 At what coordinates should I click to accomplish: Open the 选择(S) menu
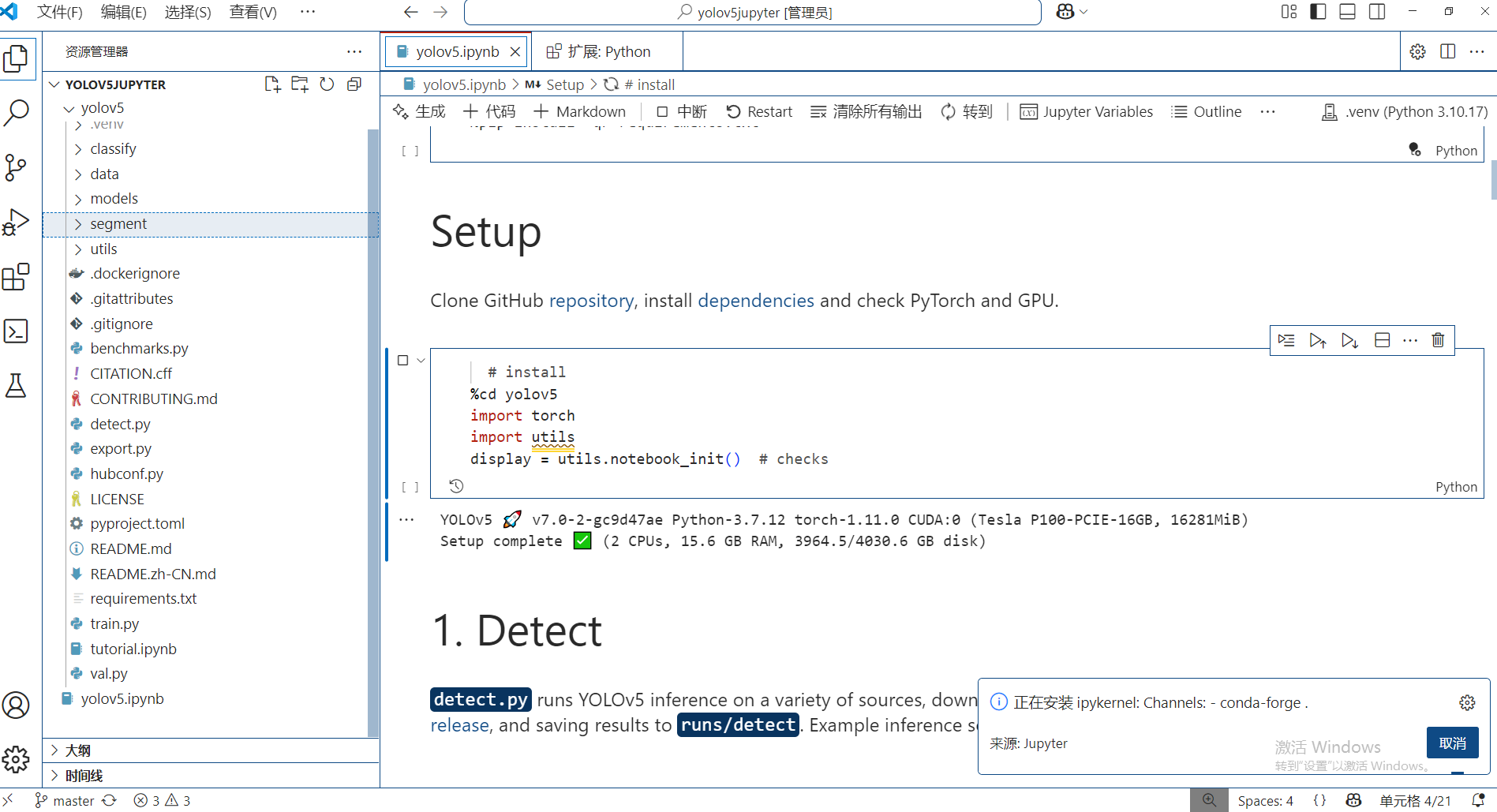(x=188, y=12)
